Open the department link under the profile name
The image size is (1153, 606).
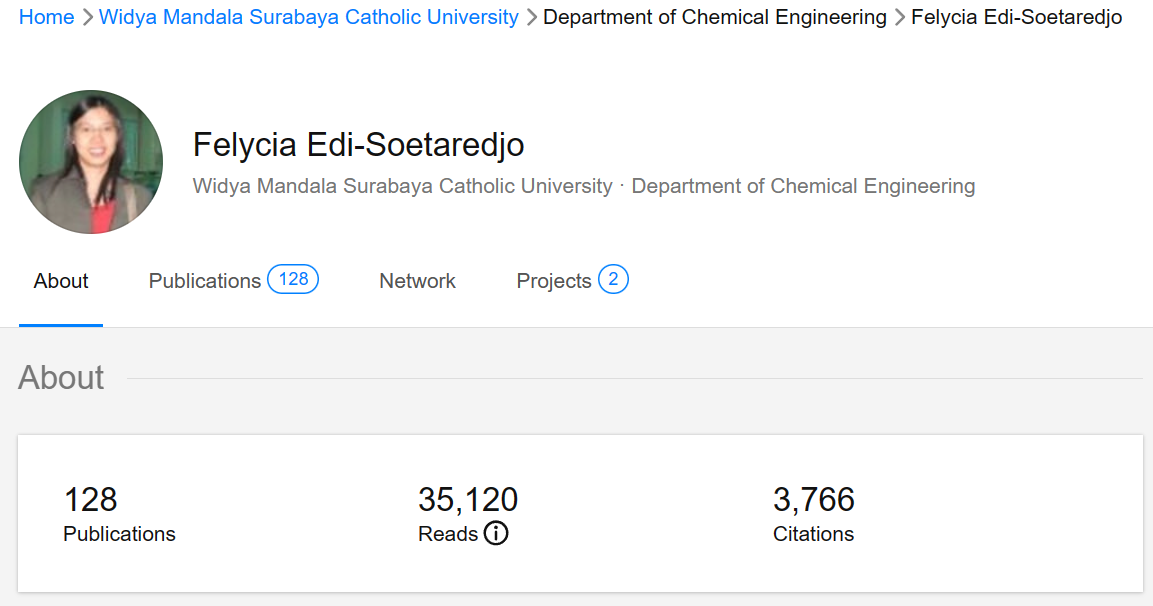tap(803, 186)
